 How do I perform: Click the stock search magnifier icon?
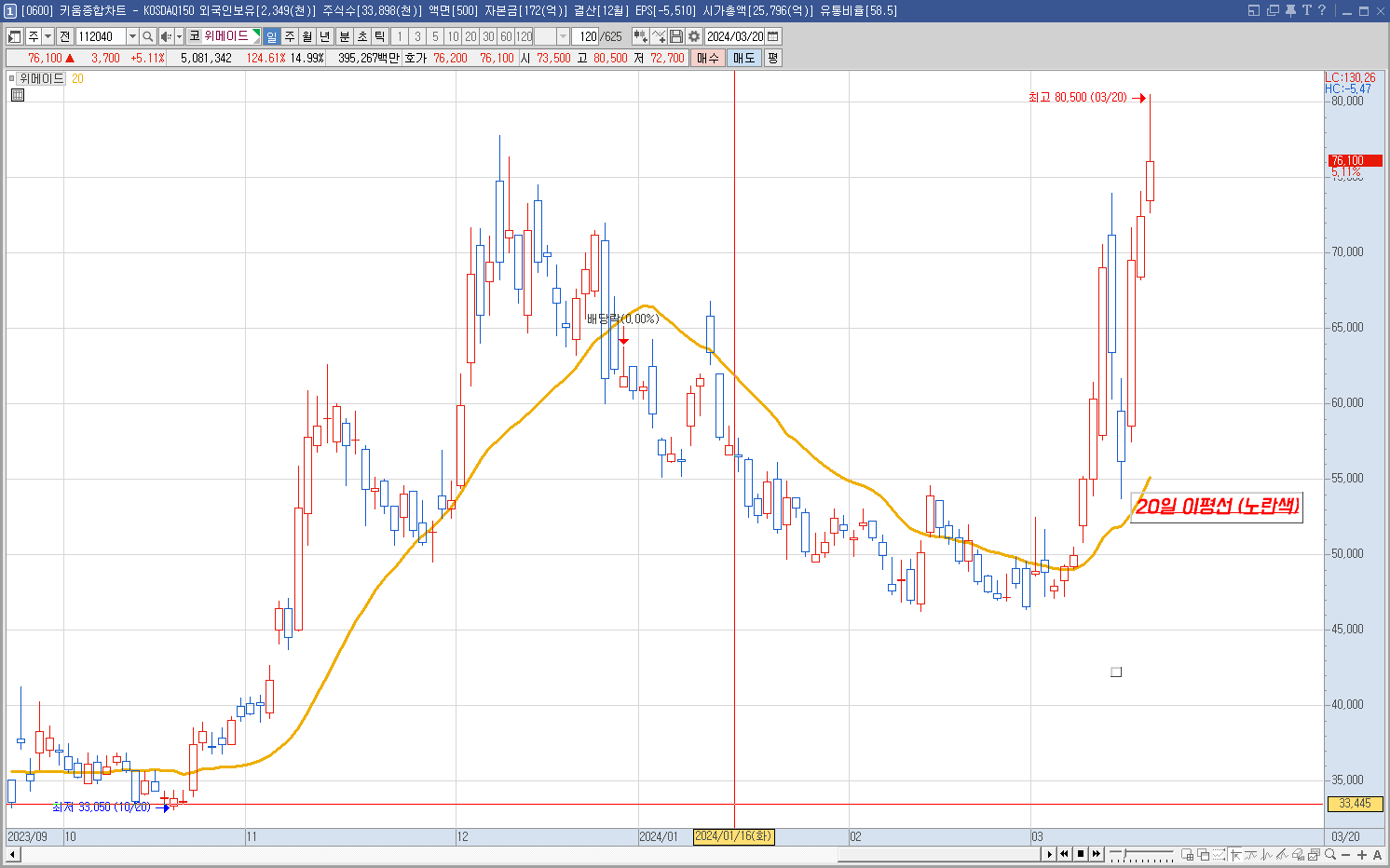click(x=147, y=36)
